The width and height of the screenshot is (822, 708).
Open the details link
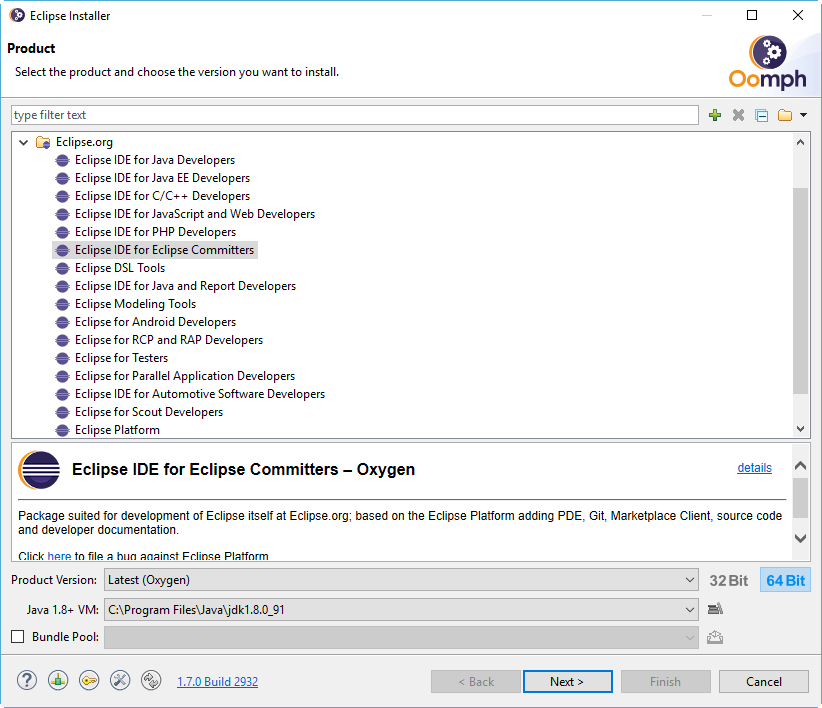tap(754, 467)
